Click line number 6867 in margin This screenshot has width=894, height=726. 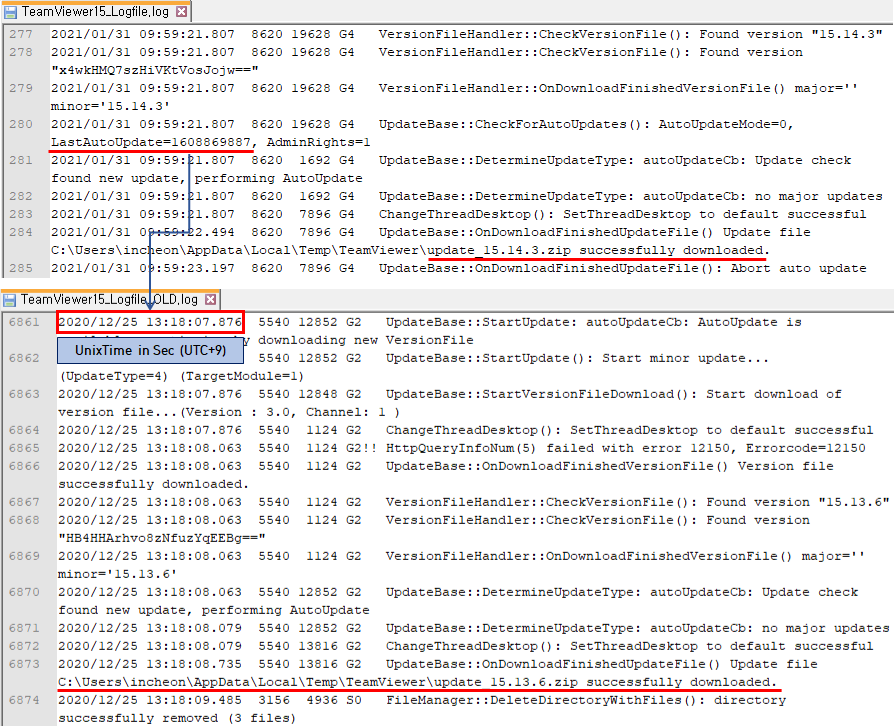coord(25,502)
